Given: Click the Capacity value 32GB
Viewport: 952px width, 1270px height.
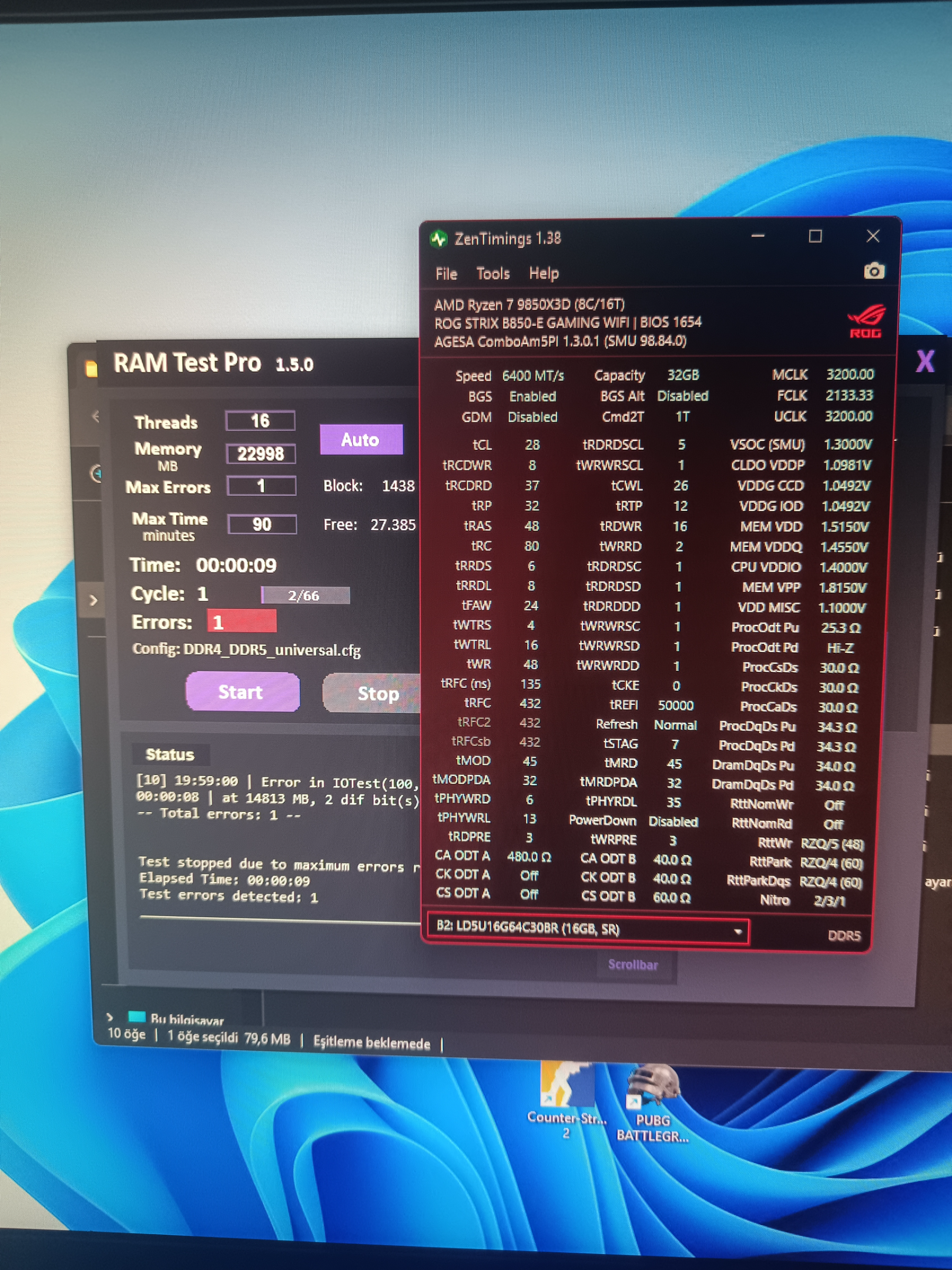Looking at the screenshot, I should [x=683, y=375].
